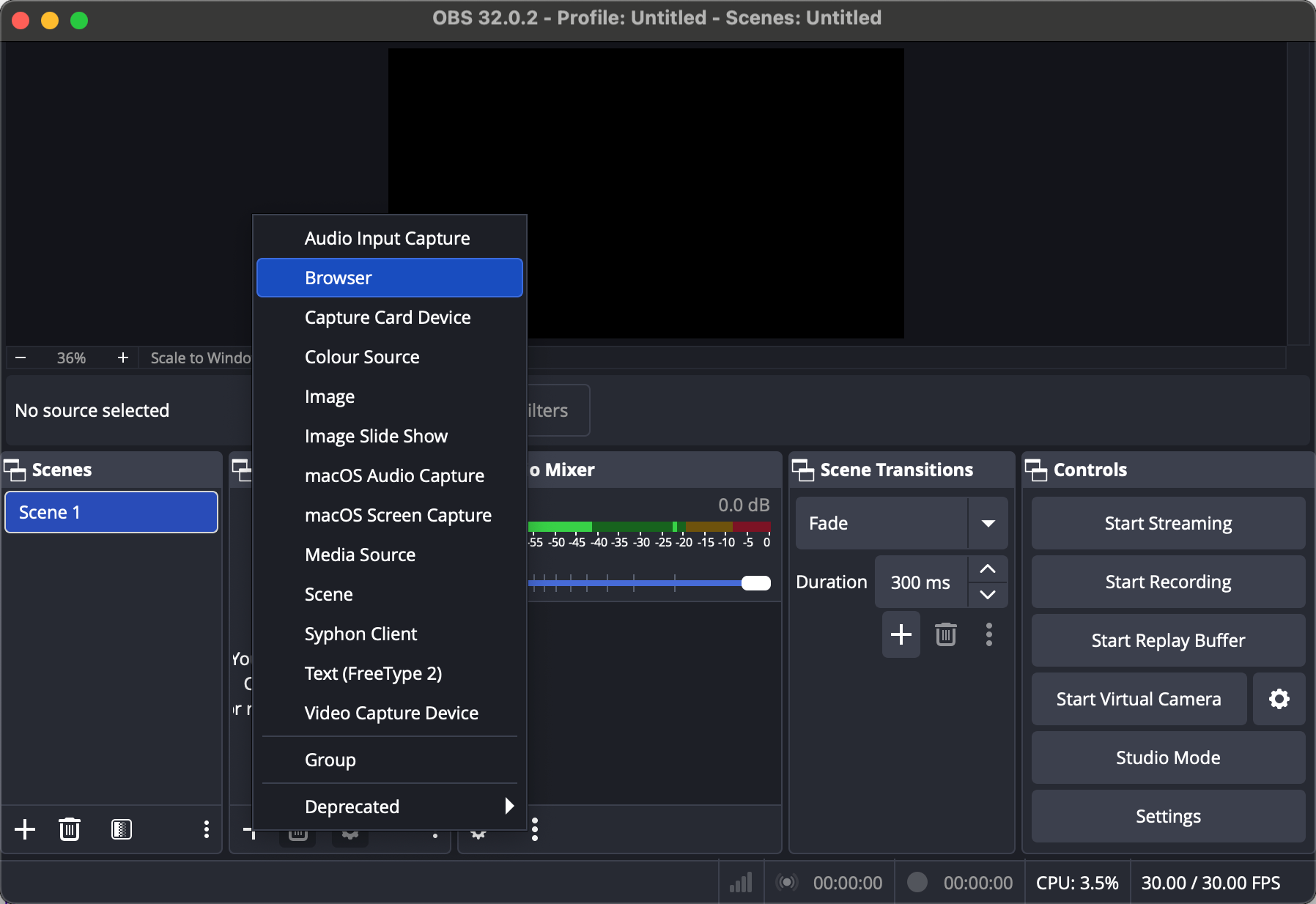
Task: Add a new scene transition with the plus icon
Action: pyautogui.click(x=901, y=634)
